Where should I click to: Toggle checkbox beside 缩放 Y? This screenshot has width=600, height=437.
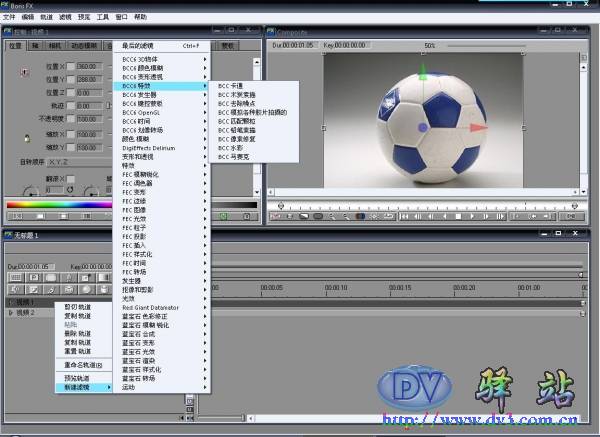click(71, 147)
